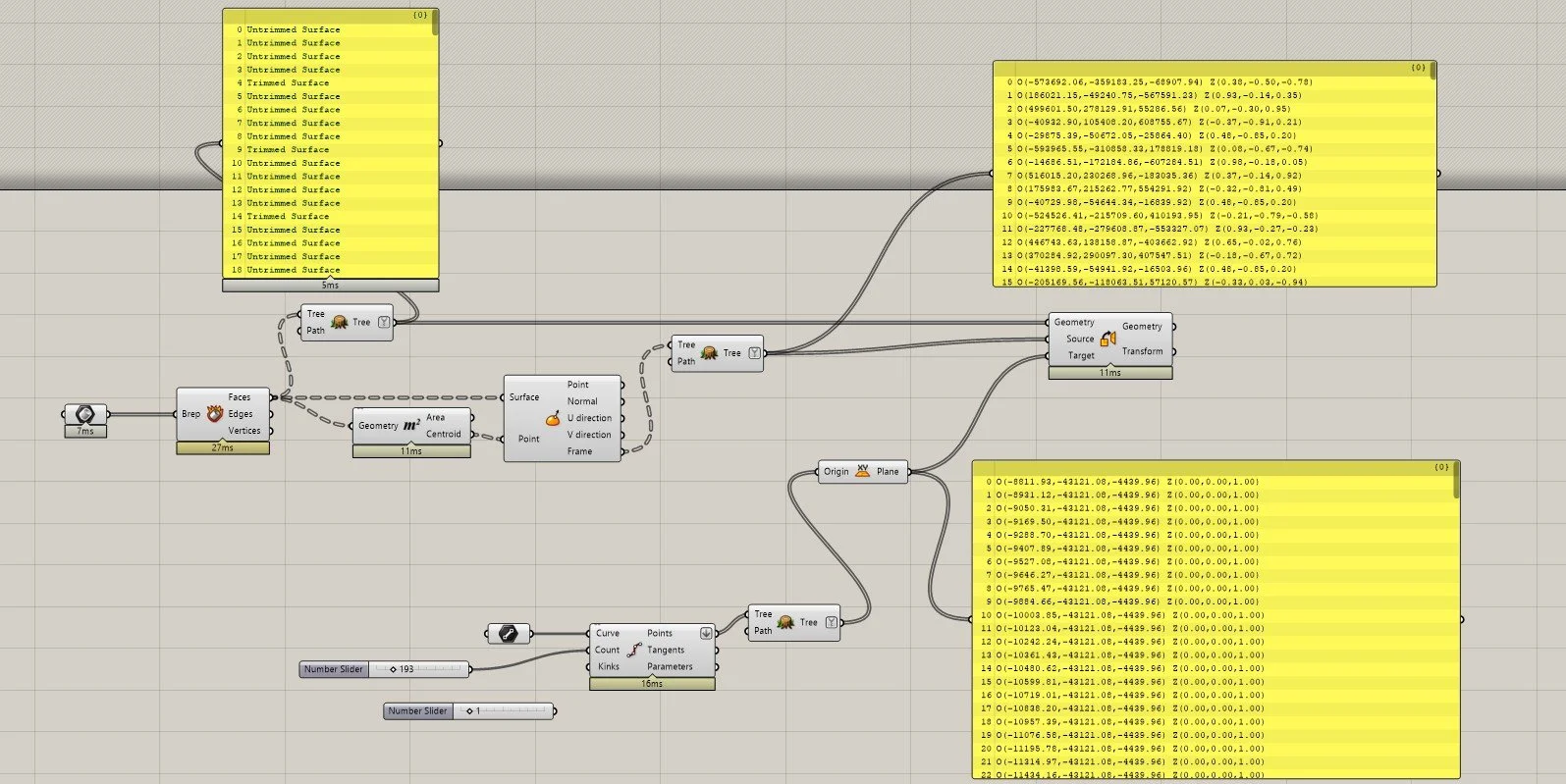Click the Vertices output of Deconstruct Brep

coord(244,431)
